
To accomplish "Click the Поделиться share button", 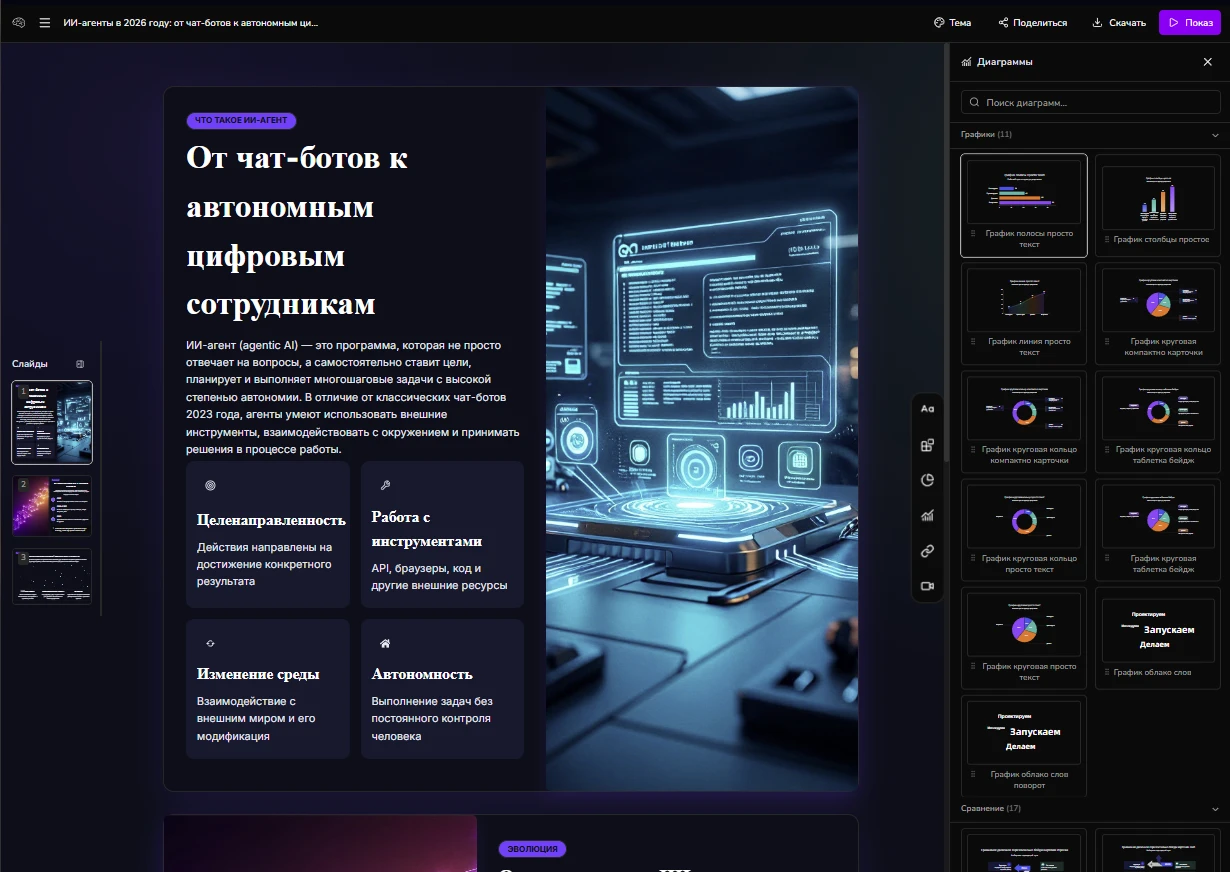I will [1033, 22].
